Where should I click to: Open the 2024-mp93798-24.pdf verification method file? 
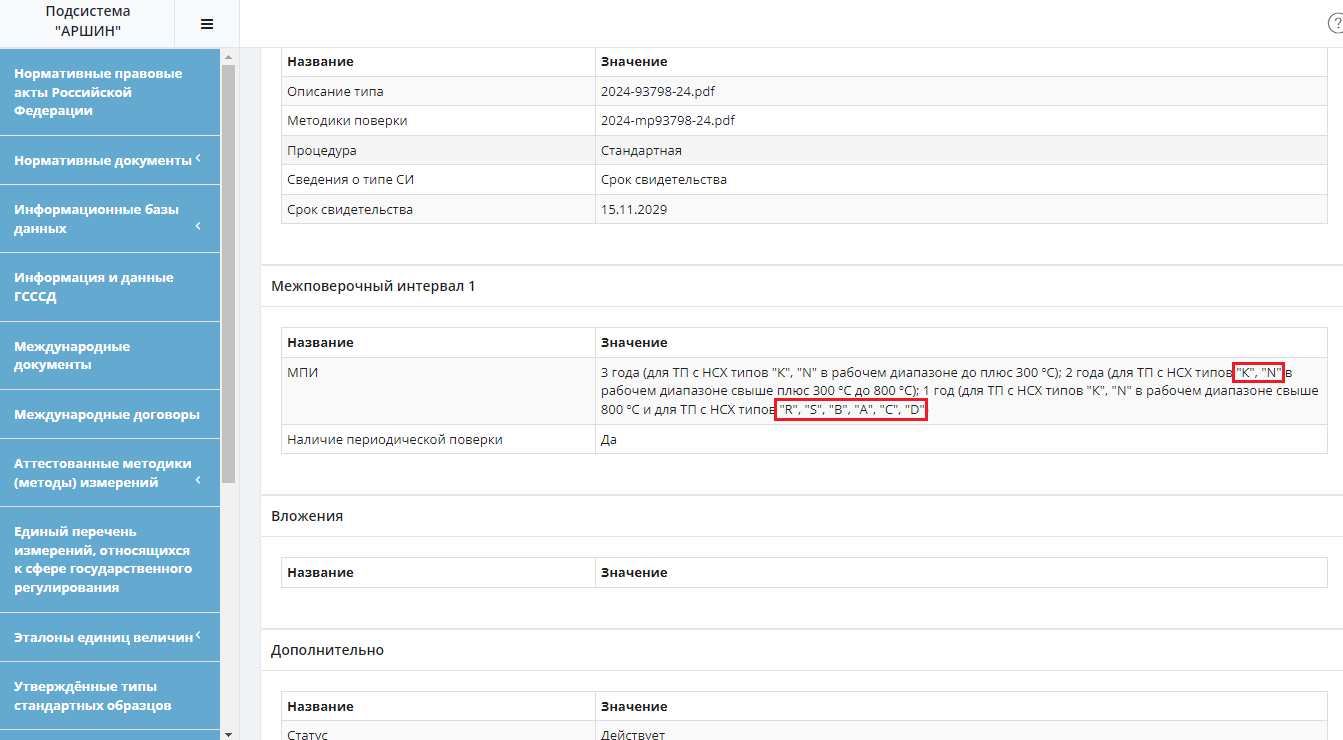pos(668,121)
